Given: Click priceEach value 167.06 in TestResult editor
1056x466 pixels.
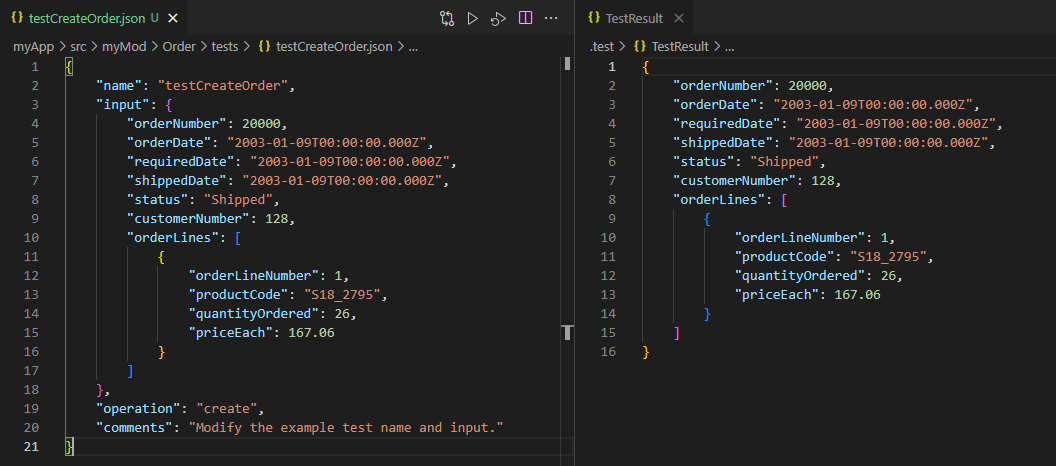Looking at the screenshot, I should 857,295.
